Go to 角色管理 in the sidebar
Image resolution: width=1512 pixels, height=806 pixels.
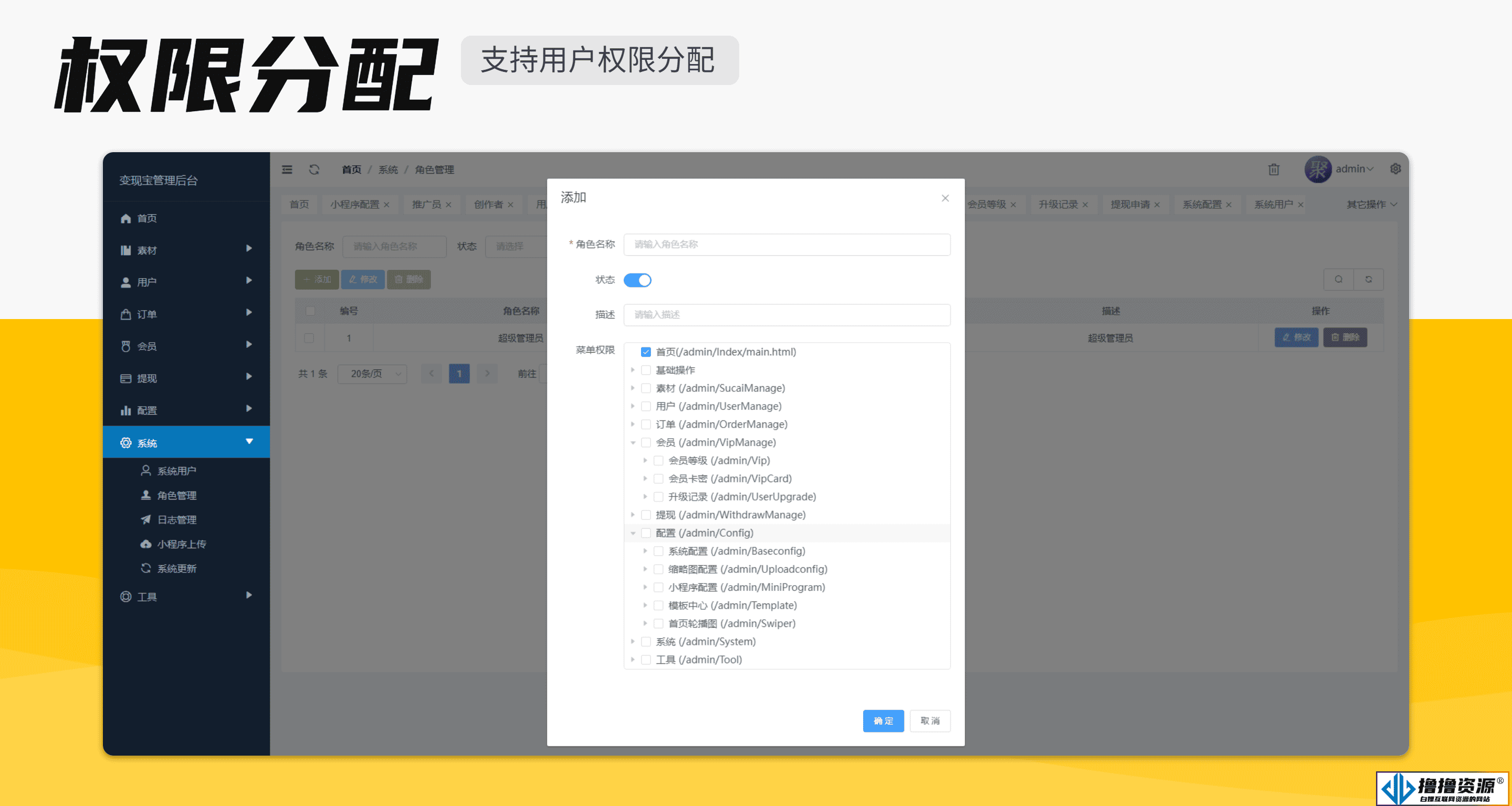(x=186, y=495)
